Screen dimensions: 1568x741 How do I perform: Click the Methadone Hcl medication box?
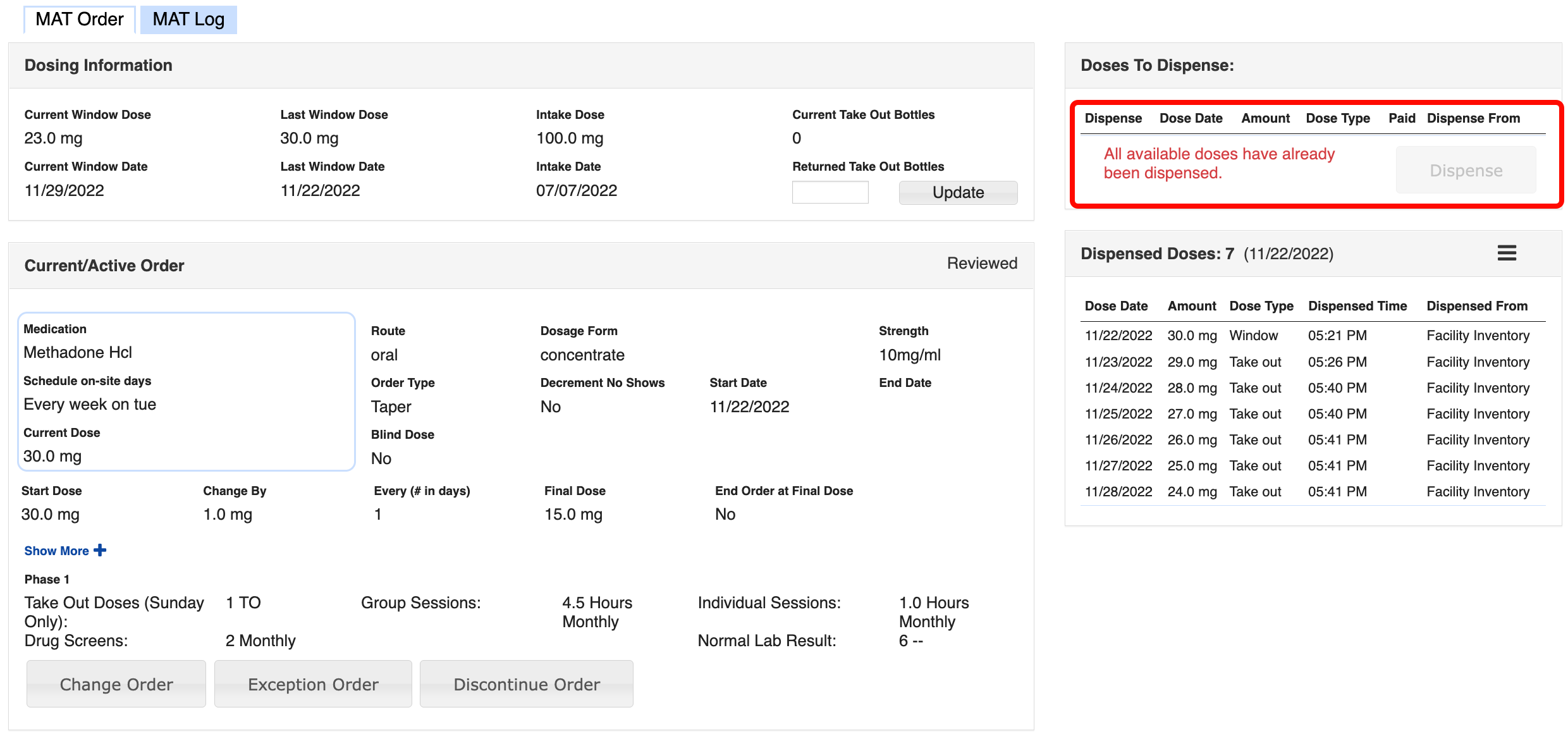(186, 392)
